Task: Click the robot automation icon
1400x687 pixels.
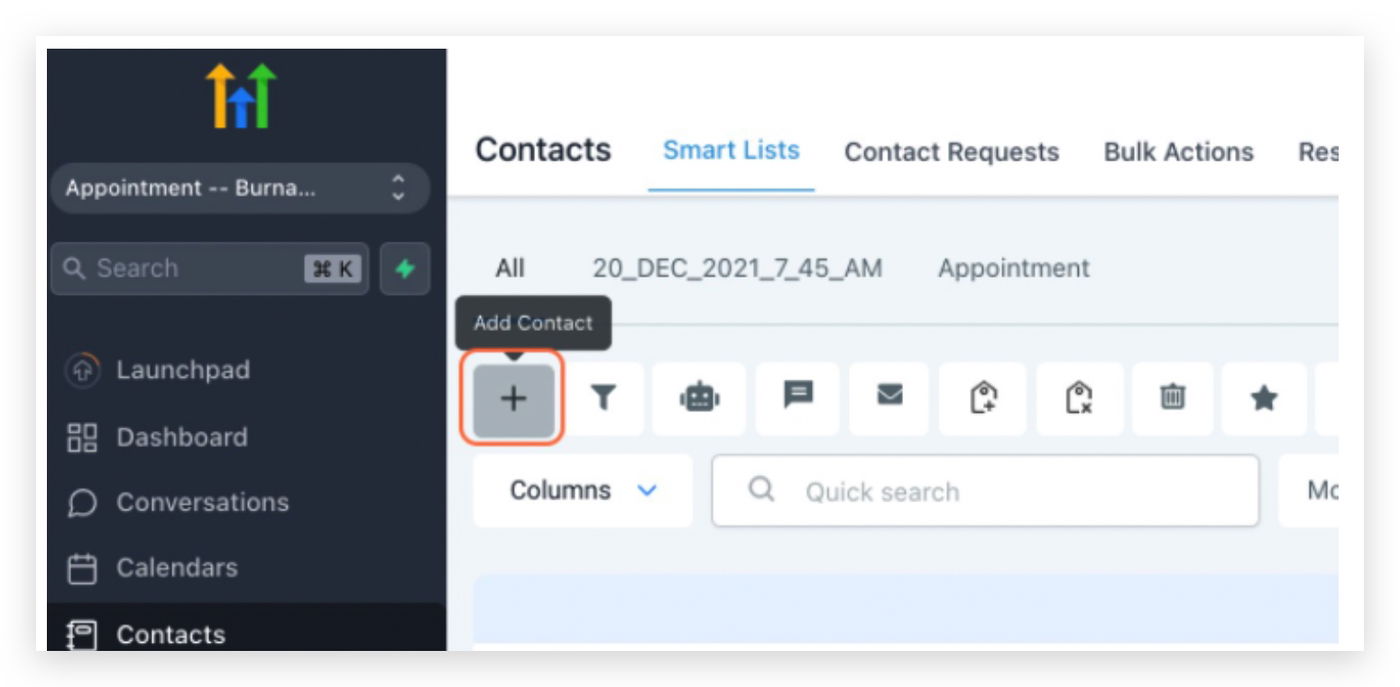Action: [699, 399]
